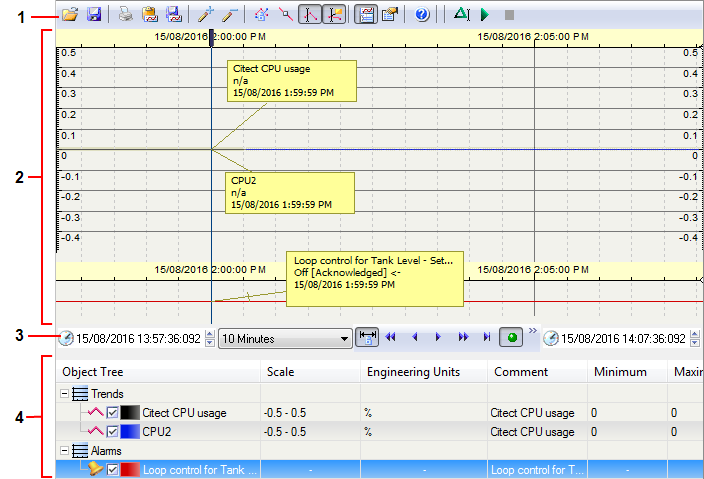This screenshot has width=704, height=479.
Task: Click the add pen wand icon
Action: [206, 15]
